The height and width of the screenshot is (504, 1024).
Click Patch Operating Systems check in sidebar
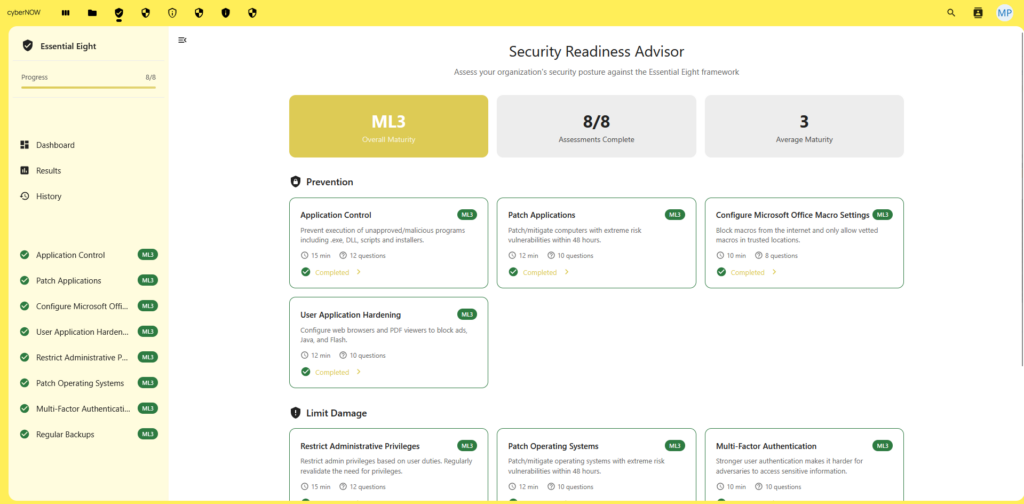click(x=24, y=383)
